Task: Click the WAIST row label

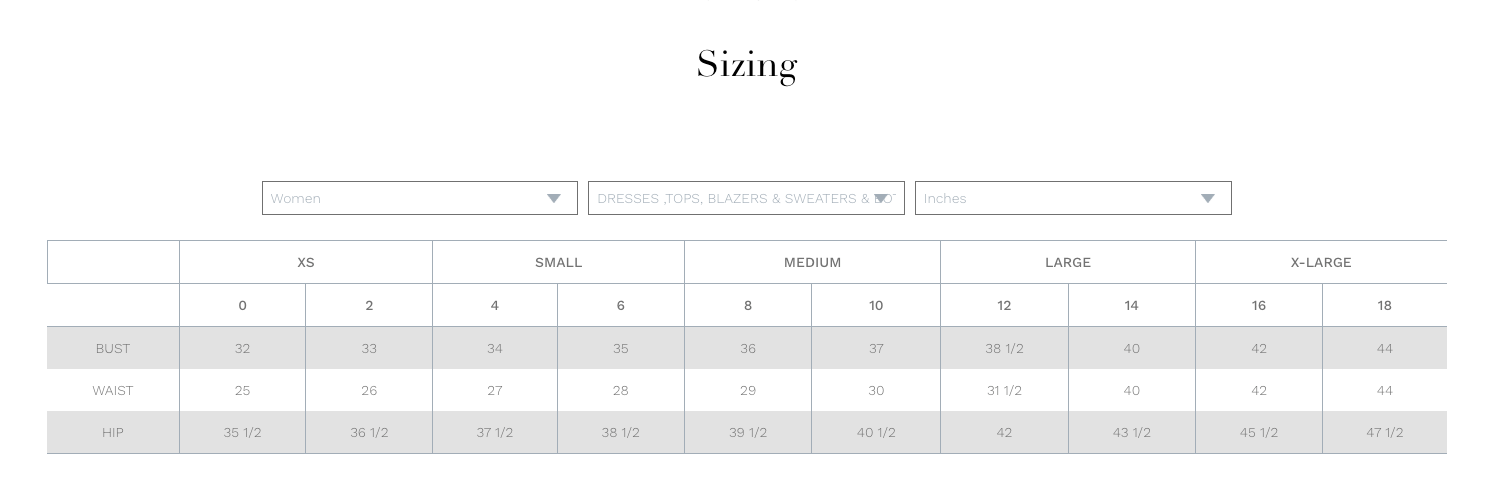Action: [x=113, y=390]
